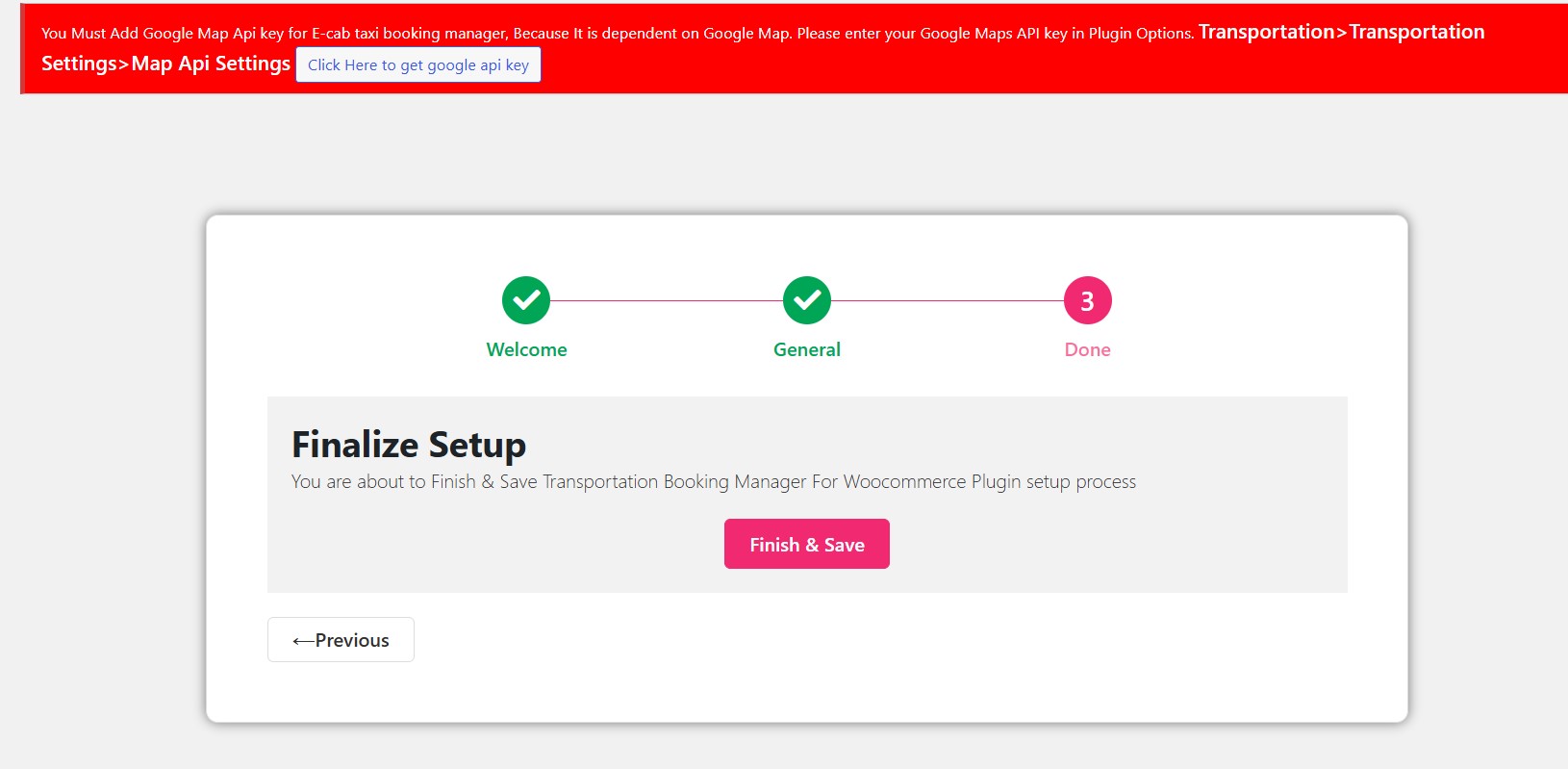Open 'Click Here to get google api key'
1568x769 pixels.
pyautogui.click(x=418, y=64)
